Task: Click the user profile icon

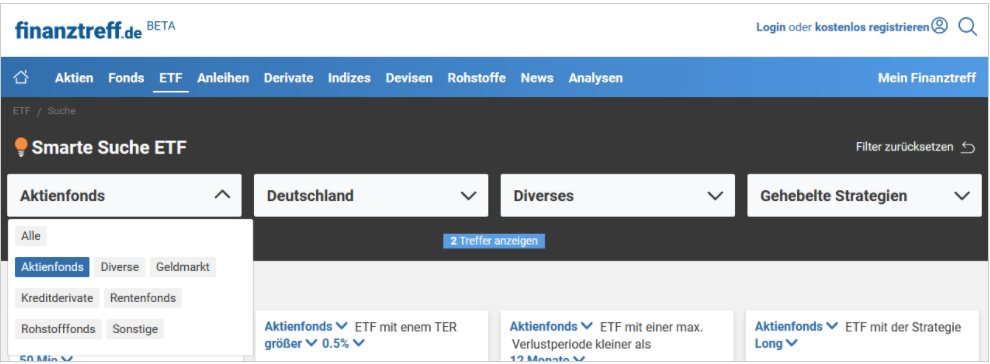Action: [939, 26]
